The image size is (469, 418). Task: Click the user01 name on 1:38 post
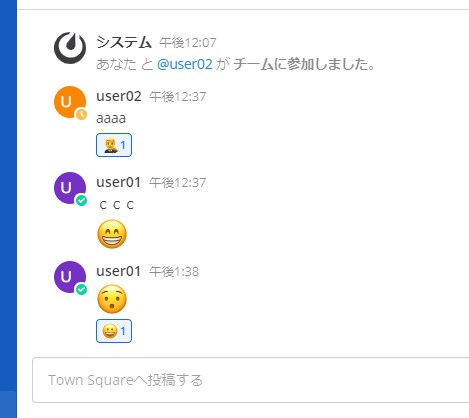coord(119,271)
